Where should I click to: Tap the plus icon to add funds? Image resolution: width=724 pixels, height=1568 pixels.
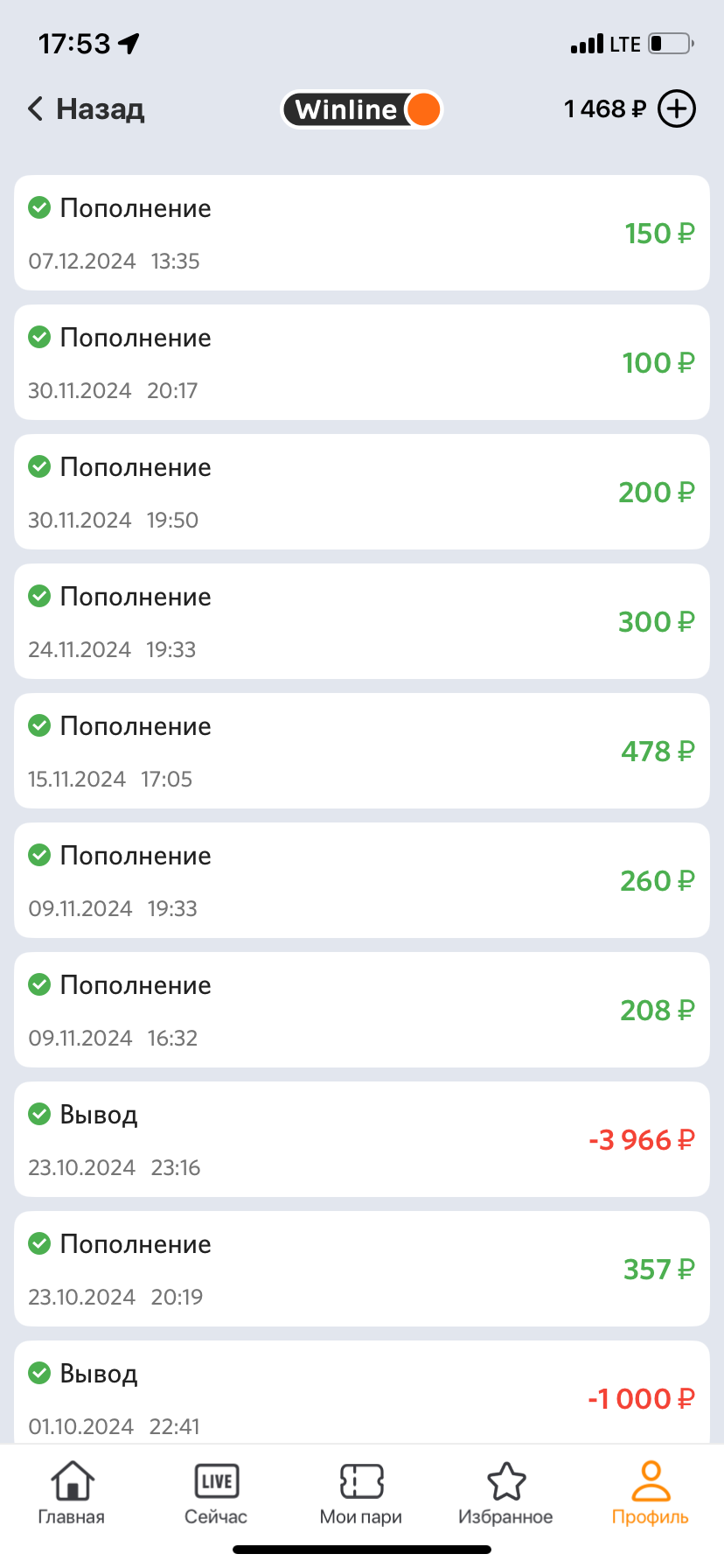click(676, 109)
